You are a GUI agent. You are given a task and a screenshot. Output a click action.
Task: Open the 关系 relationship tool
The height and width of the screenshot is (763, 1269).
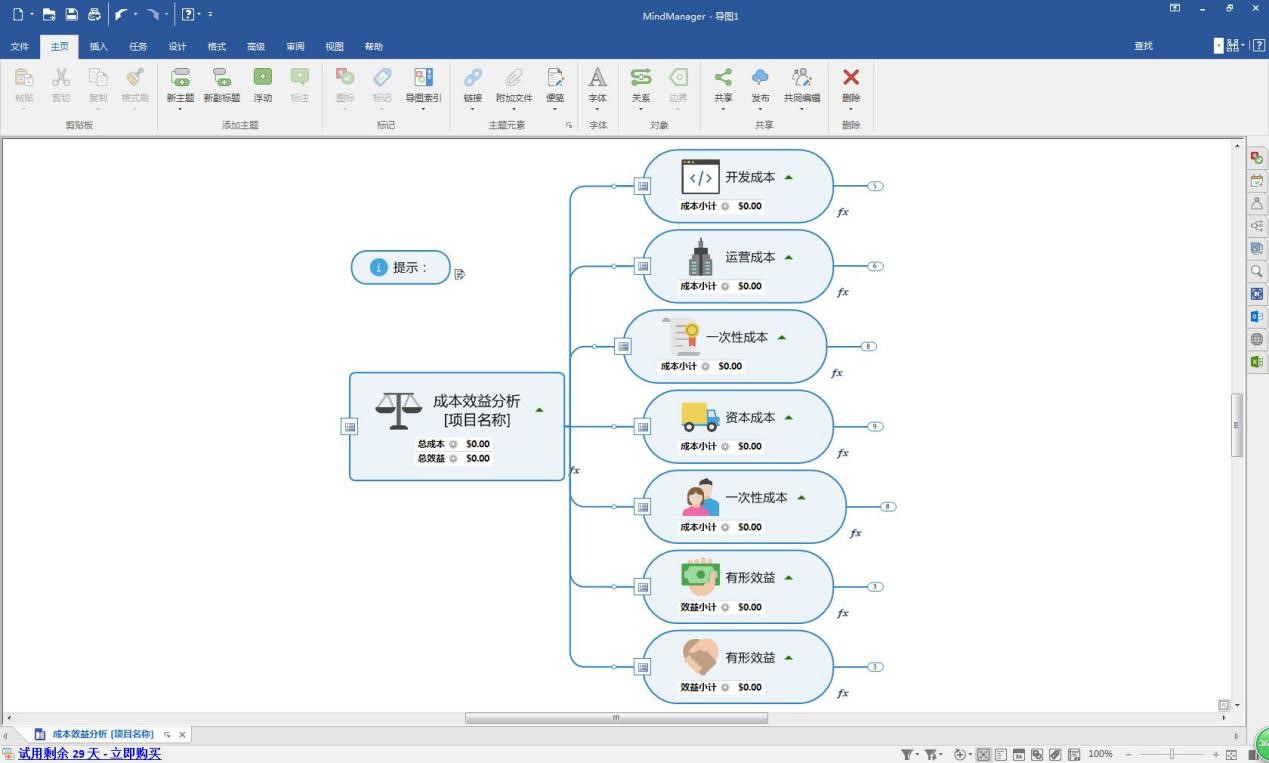click(640, 85)
